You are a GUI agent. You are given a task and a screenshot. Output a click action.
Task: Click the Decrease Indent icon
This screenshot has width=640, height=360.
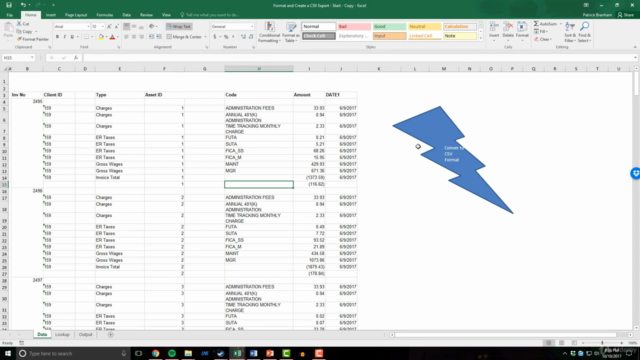tap(151, 37)
